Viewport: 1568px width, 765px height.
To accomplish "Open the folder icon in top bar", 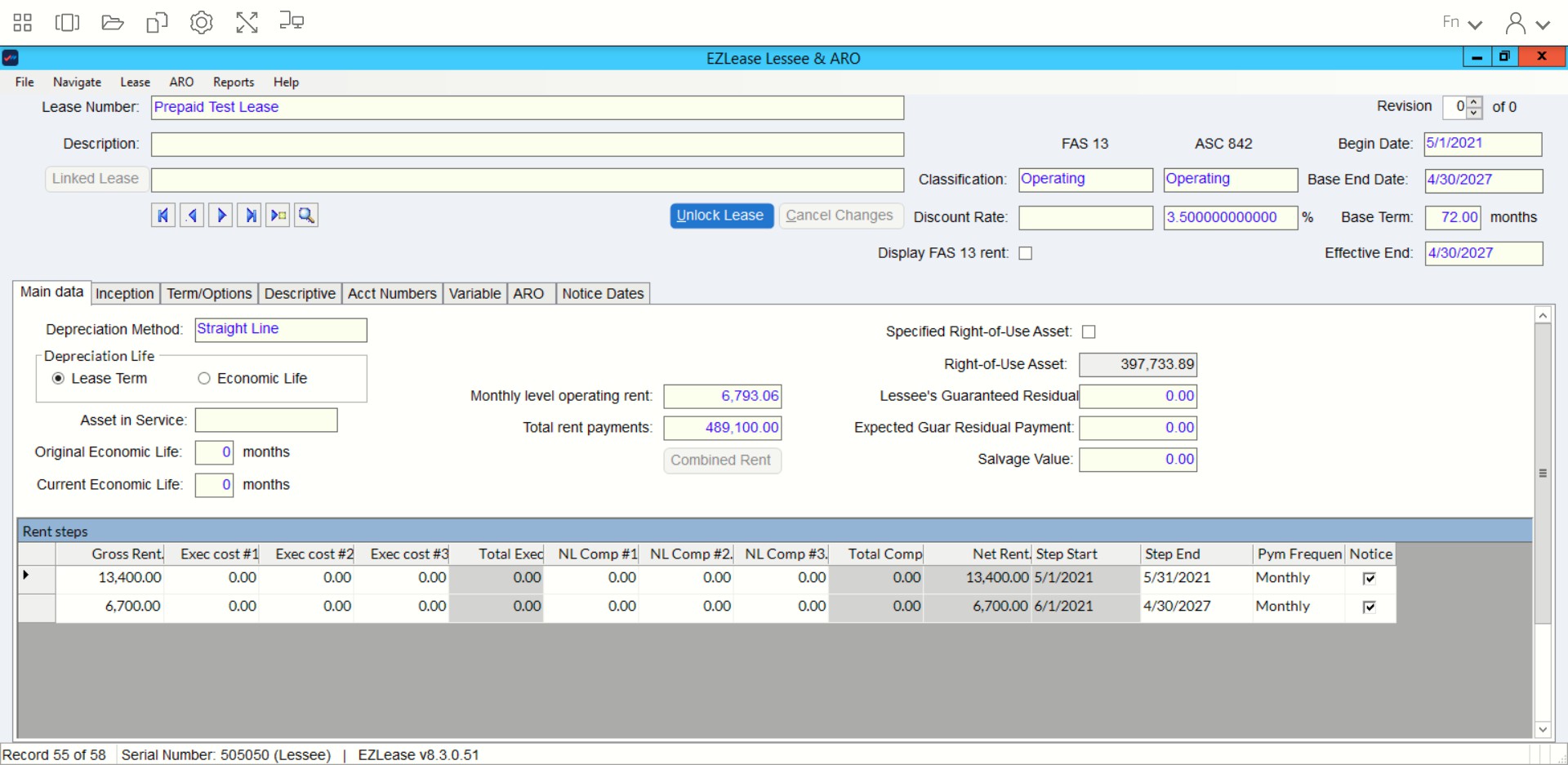I will [x=112, y=22].
